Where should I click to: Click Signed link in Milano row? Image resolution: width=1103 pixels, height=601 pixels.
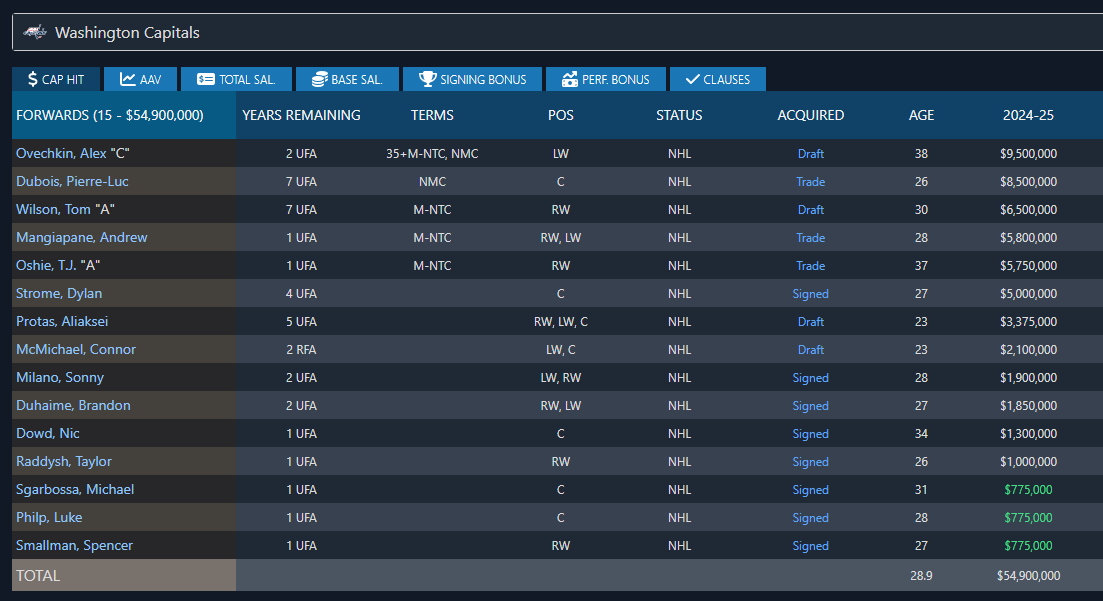point(810,378)
